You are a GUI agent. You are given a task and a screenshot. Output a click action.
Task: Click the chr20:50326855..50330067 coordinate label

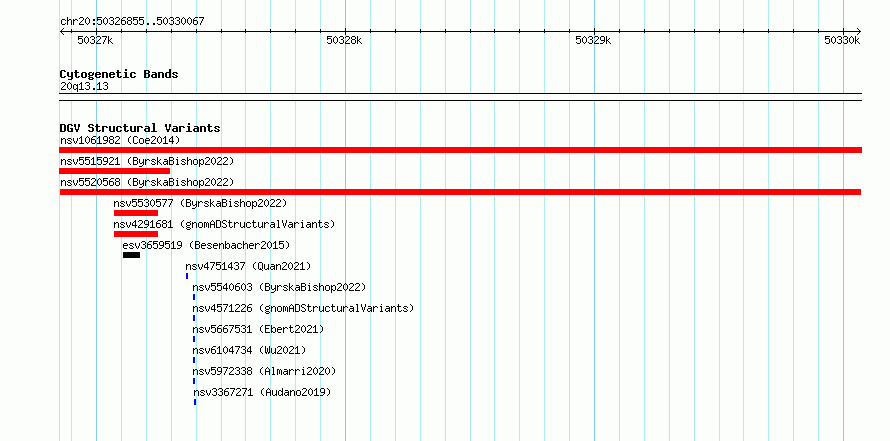pyautogui.click(x=132, y=22)
